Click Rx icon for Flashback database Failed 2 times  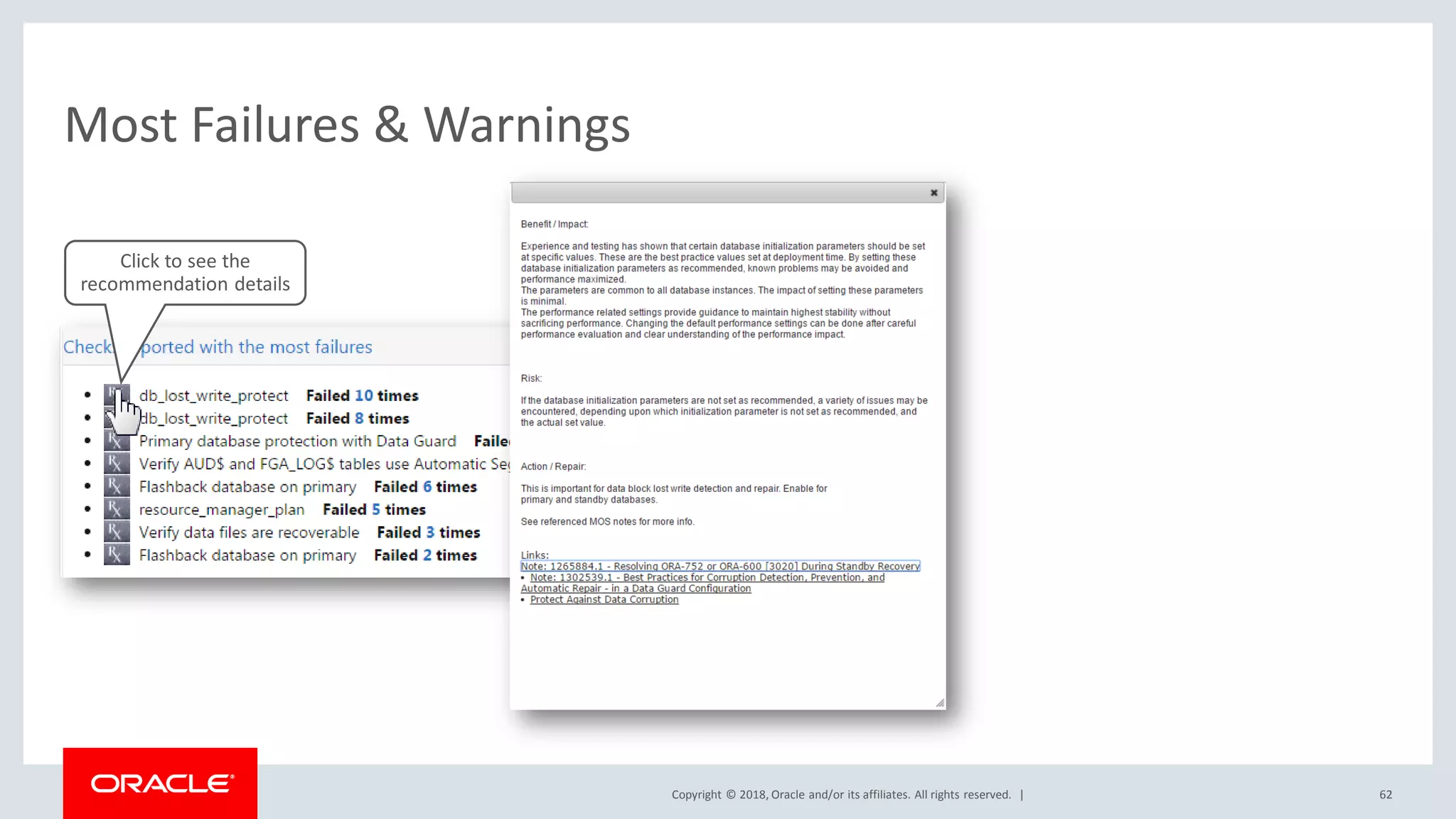[117, 555]
